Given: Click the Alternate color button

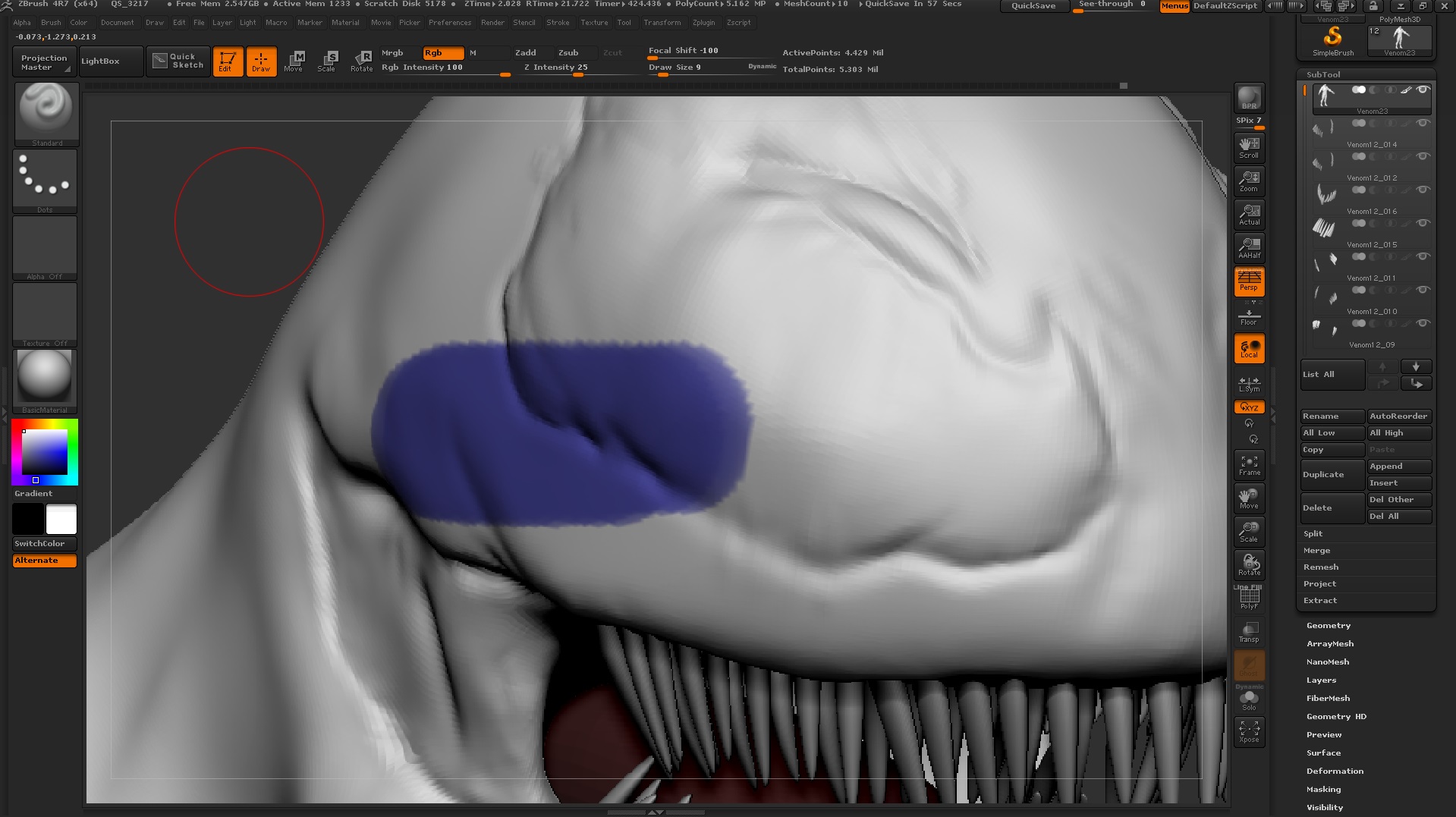Looking at the screenshot, I should click(x=45, y=561).
